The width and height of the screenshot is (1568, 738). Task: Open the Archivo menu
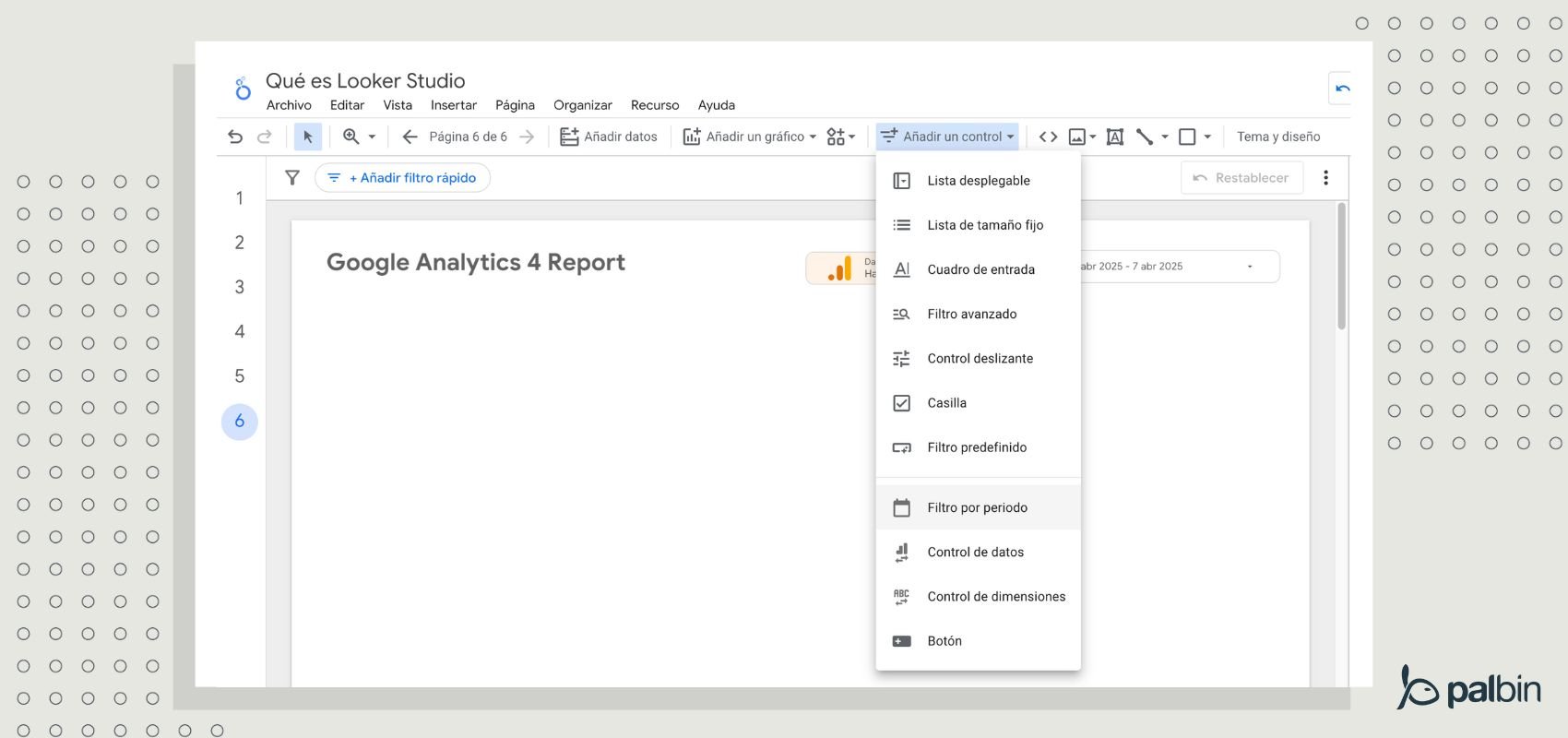289,105
